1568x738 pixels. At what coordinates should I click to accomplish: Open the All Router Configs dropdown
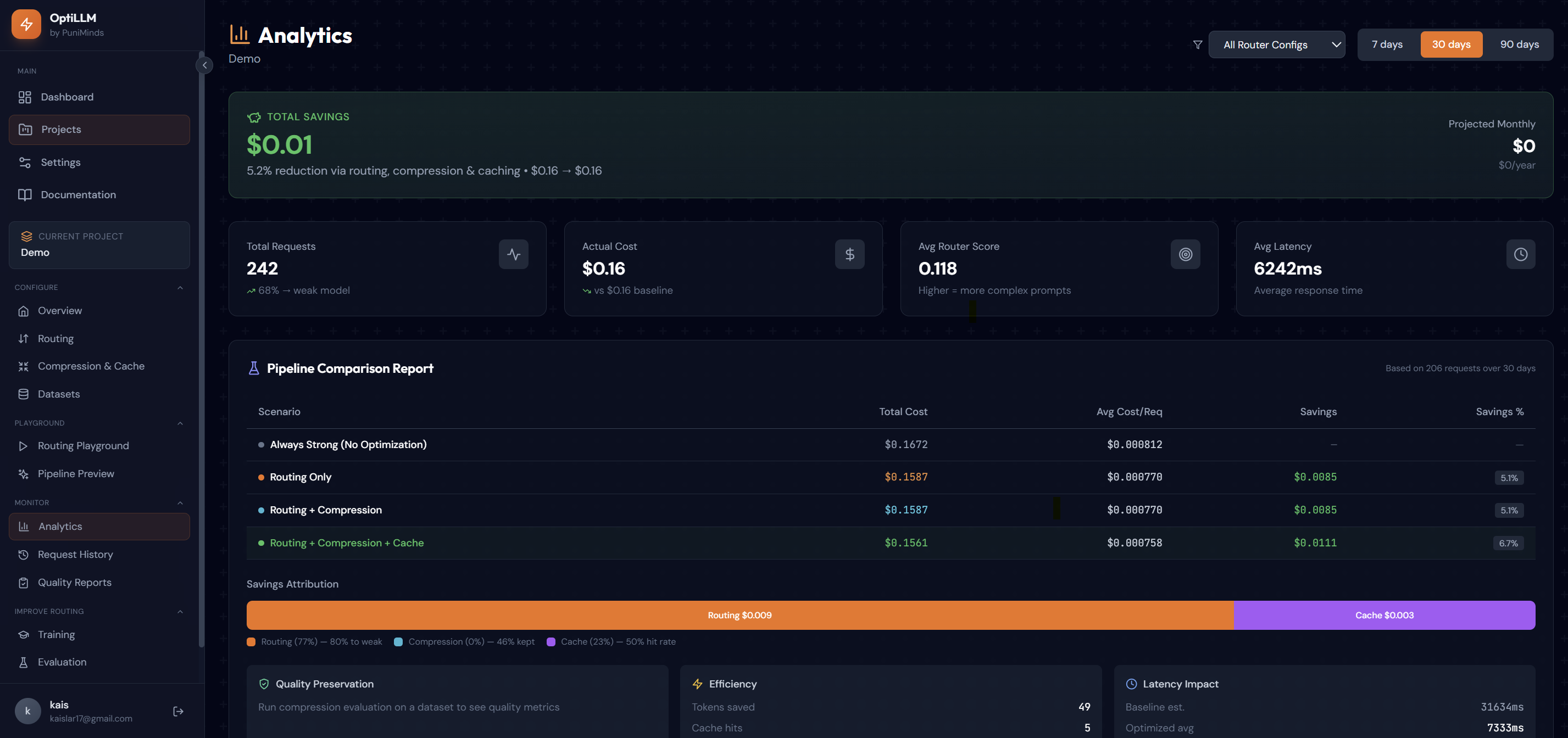(1276, 44)
